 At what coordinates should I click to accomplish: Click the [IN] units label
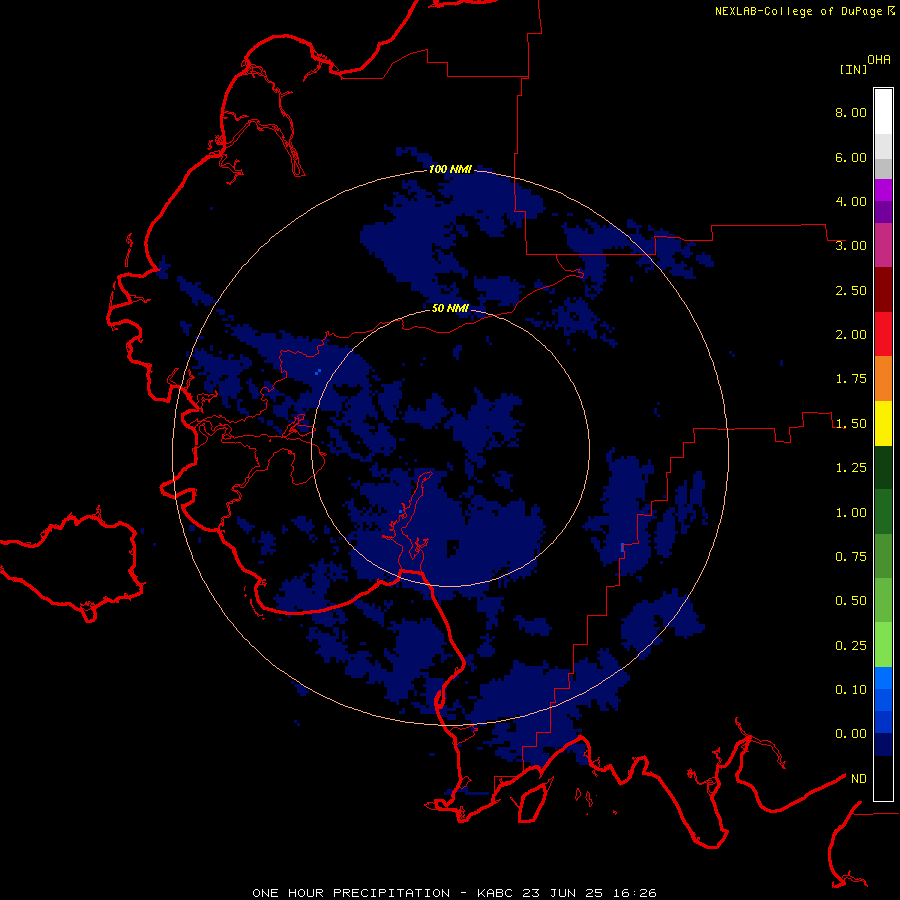click(x=853, y=69)
